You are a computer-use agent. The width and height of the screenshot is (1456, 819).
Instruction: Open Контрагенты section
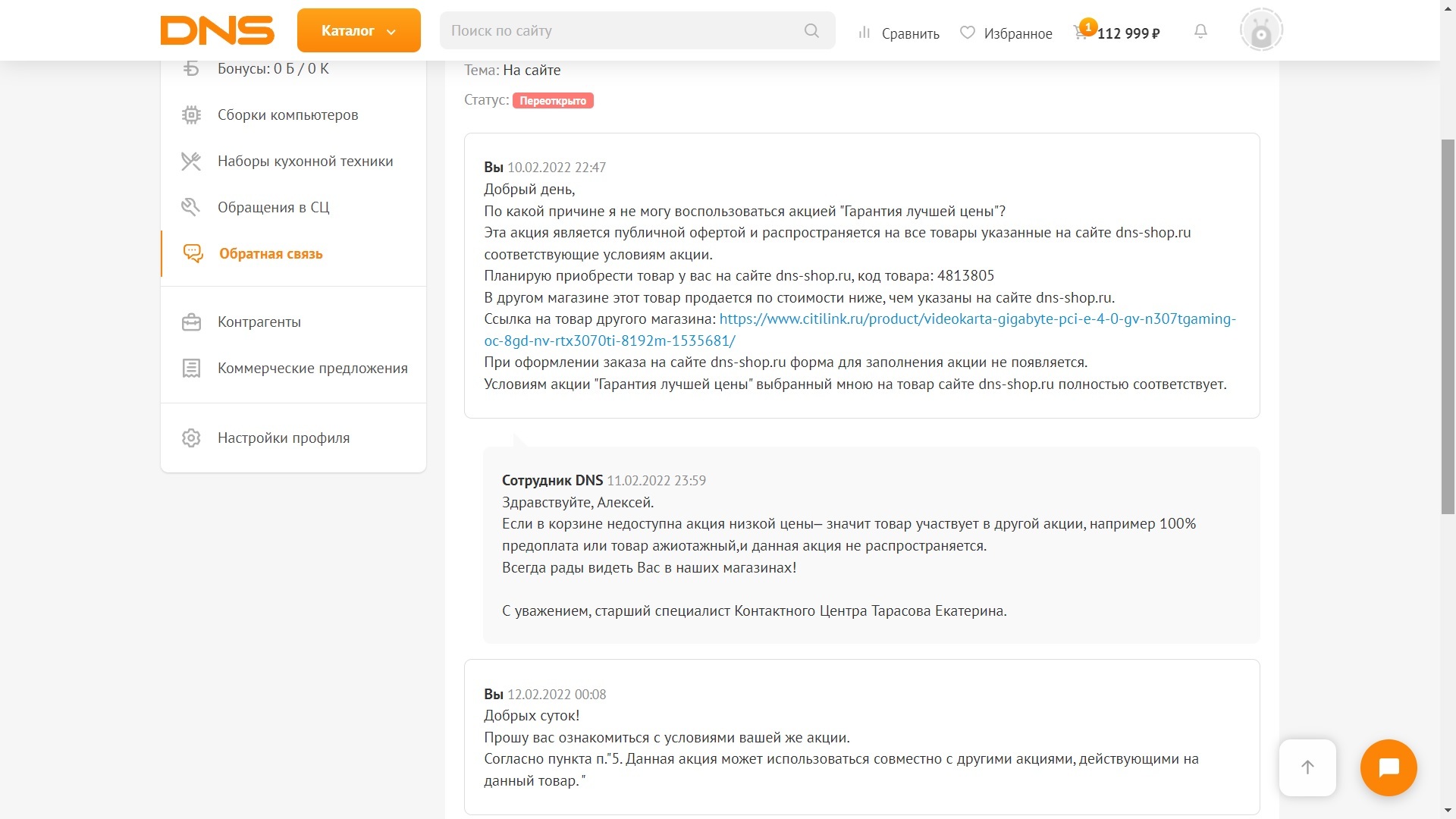click(x=259, y=322)
